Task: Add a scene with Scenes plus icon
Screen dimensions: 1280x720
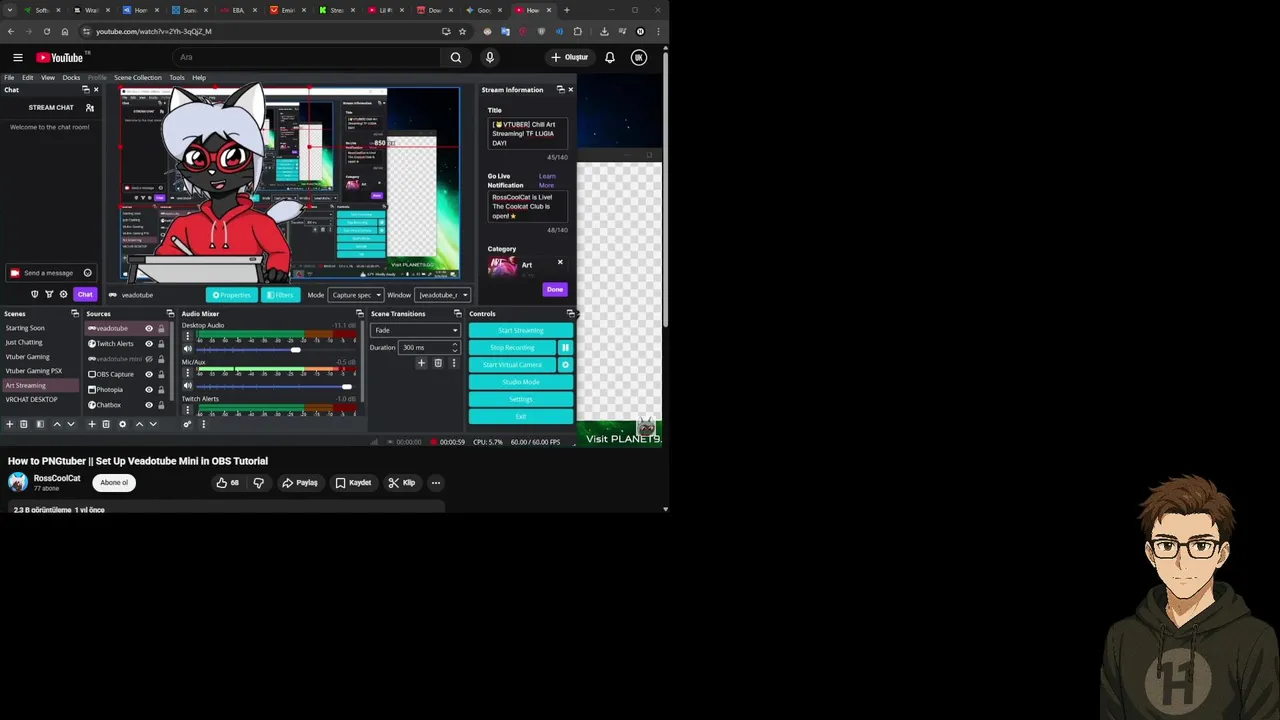Action: click(x=10, y=424)
